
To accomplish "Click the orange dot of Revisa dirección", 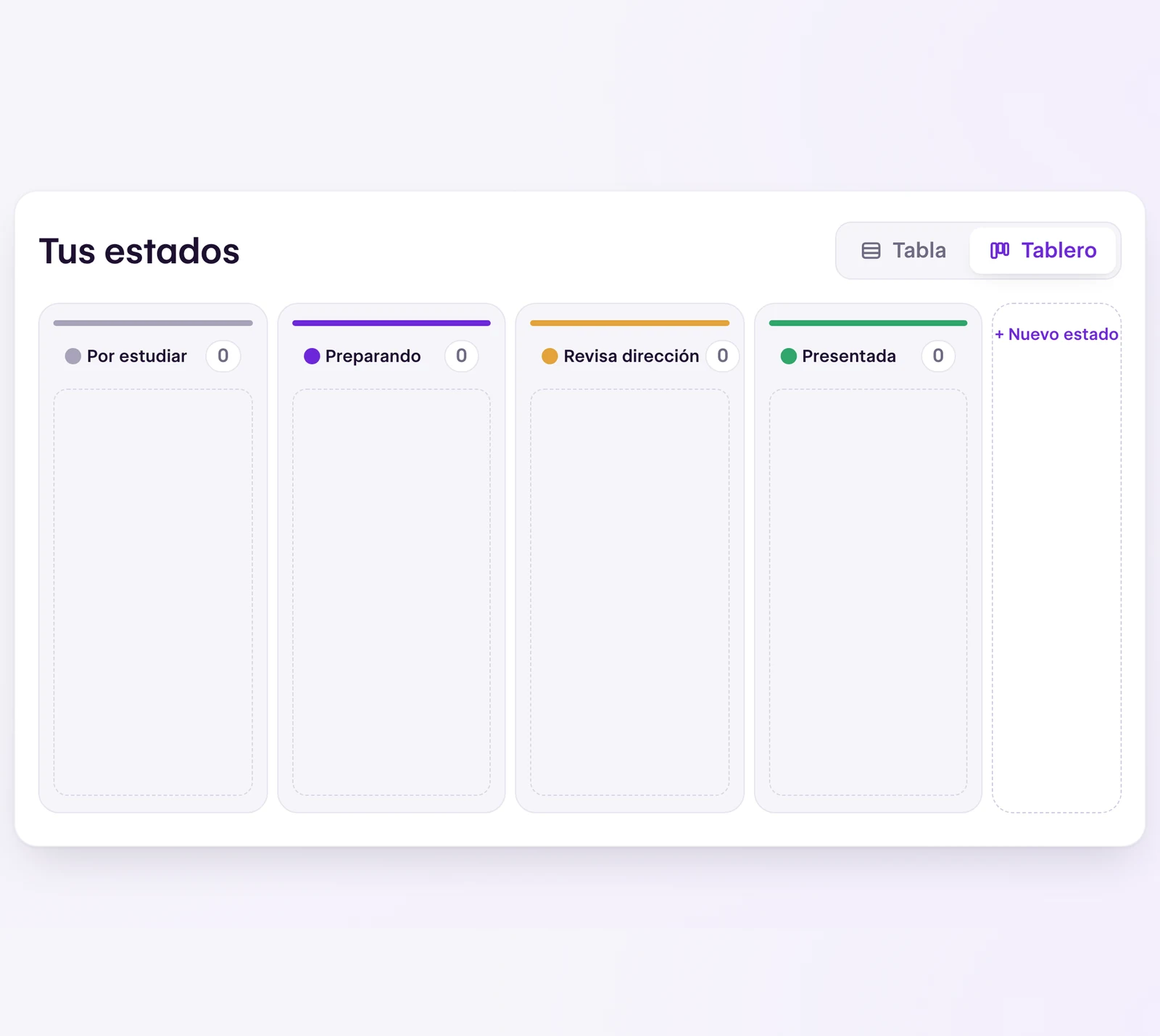I will (550, 356).
